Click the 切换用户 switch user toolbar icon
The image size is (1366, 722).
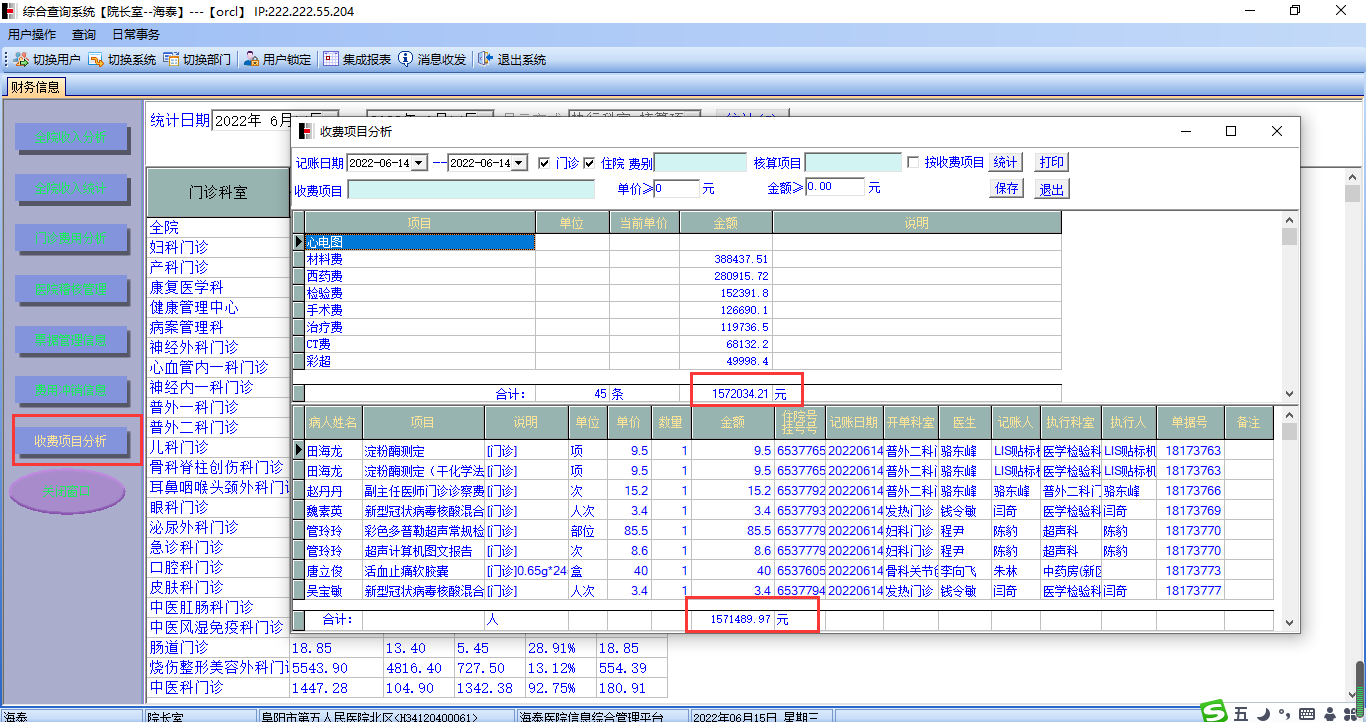click(x=21, y=60)
